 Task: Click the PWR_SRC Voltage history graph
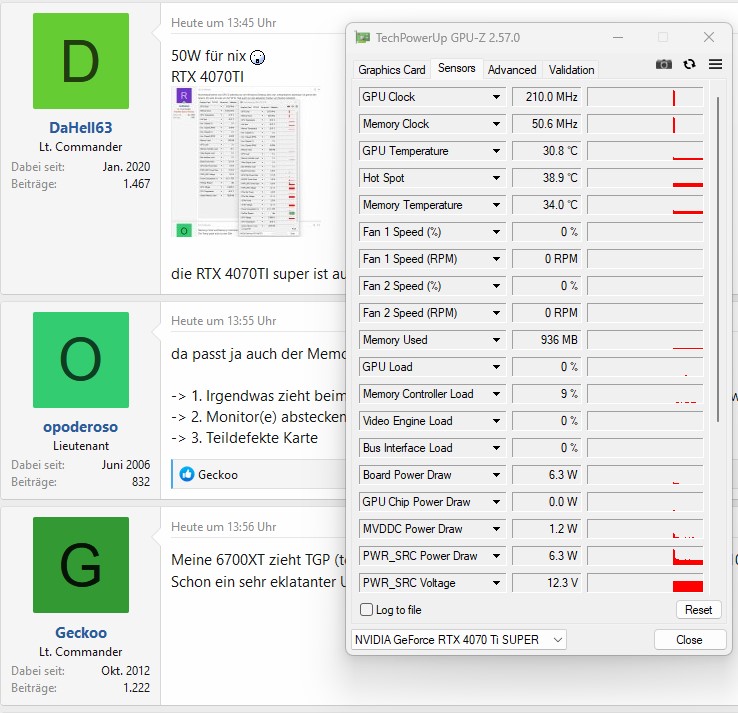point(645,583)
